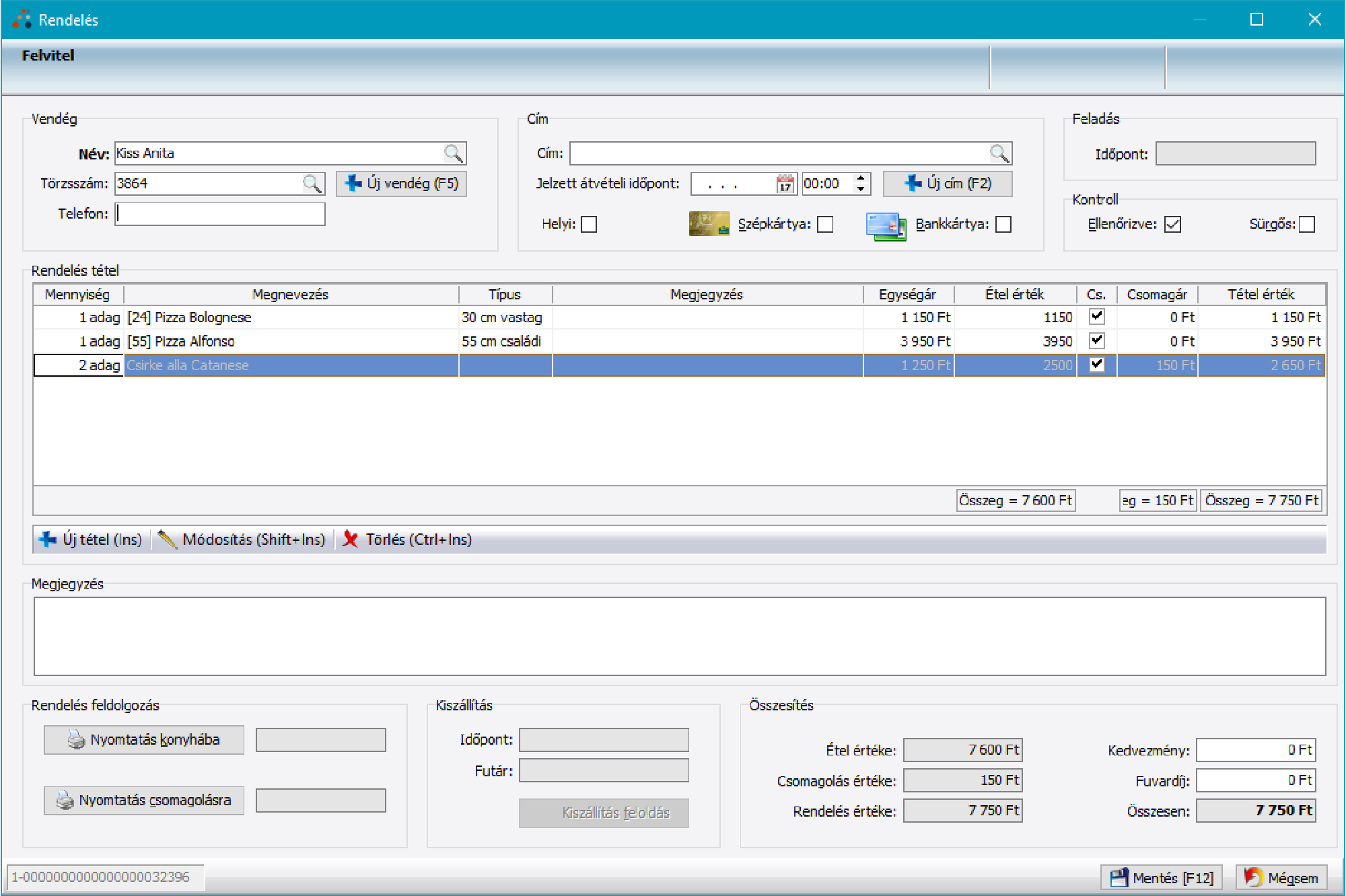Image resolution: width=1346 pixels, height=896 pixels.
Task: Click order number 1-000000000000000032396 in status bar
Action: (105, 877)
